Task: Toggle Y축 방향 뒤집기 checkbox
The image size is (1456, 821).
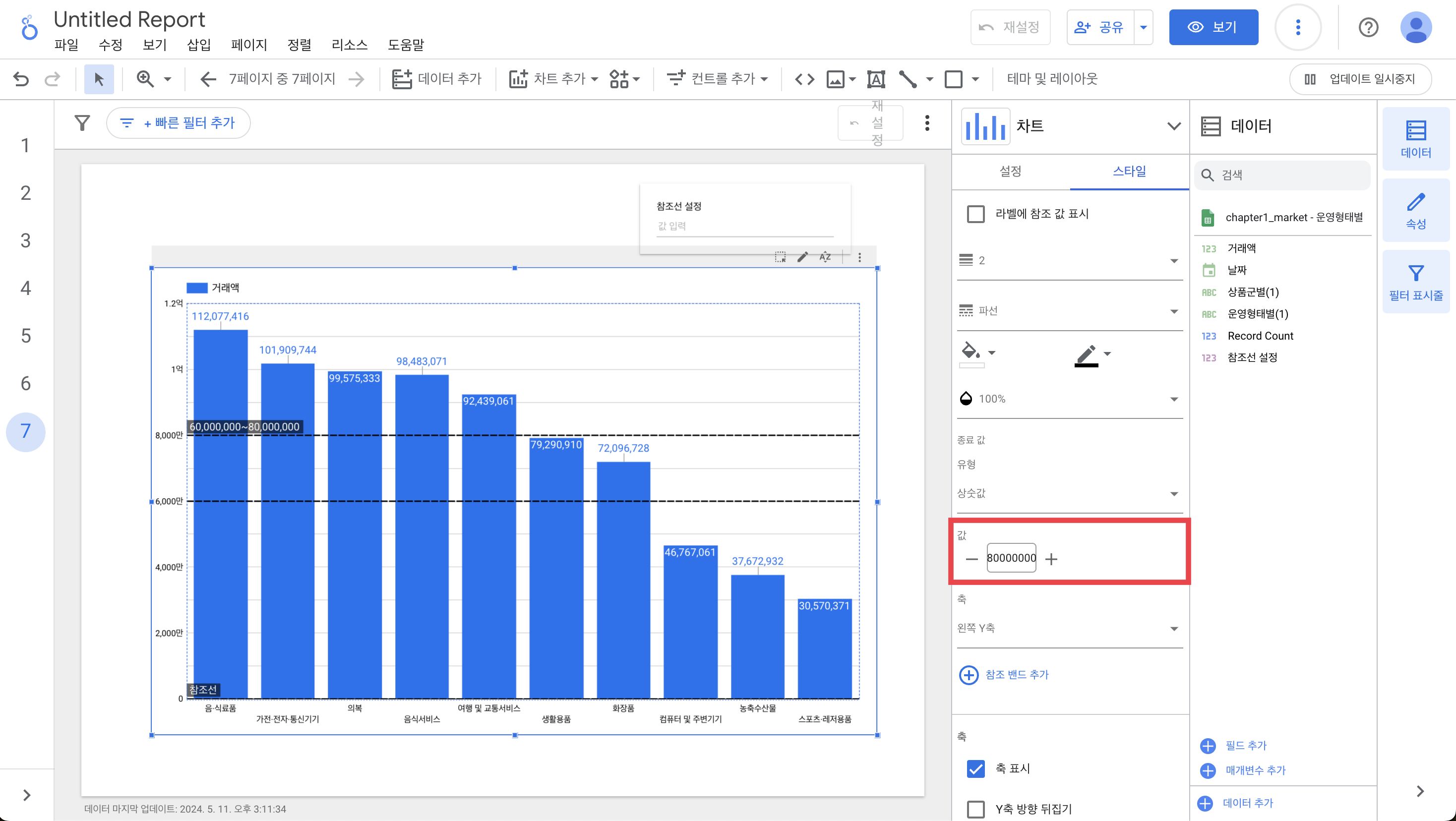Action: click(x=975, y=809)
